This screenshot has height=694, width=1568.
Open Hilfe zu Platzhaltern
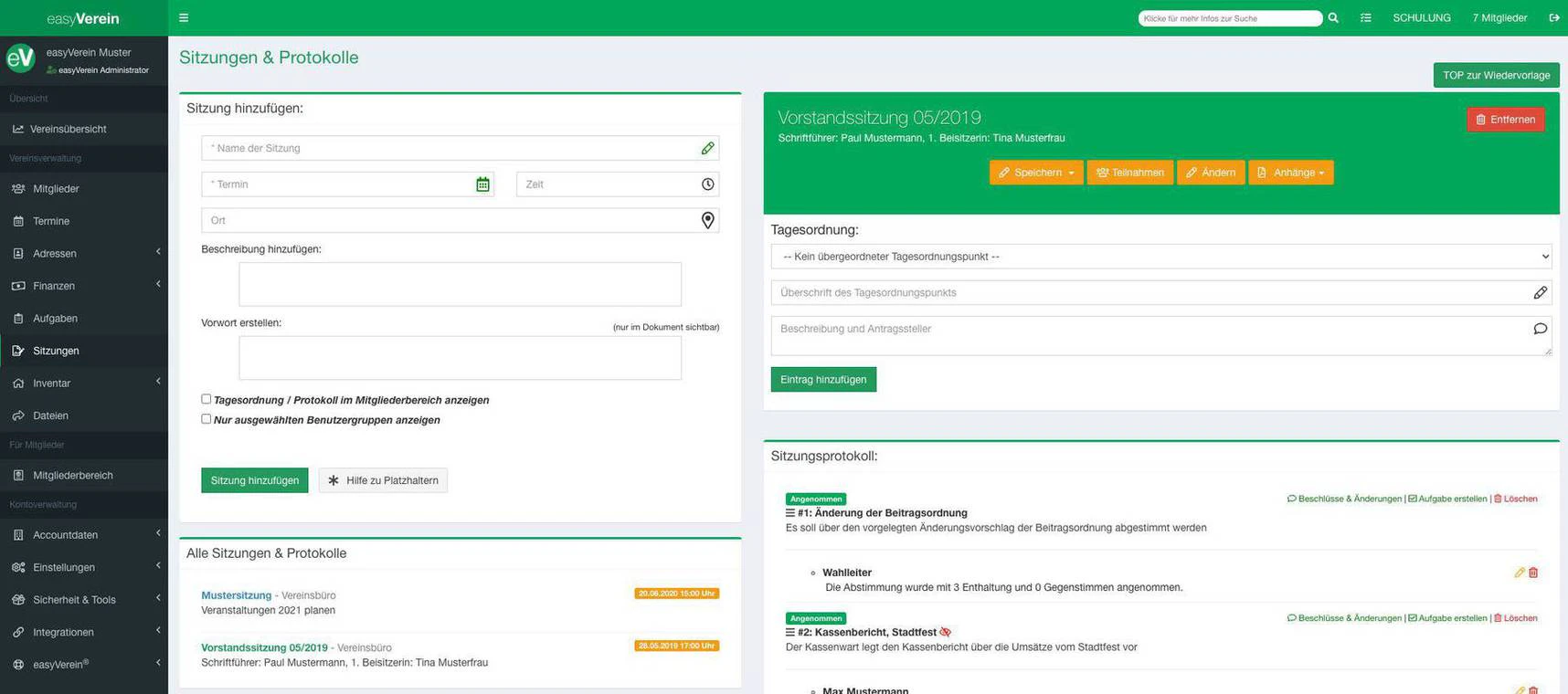[x=383, y=480]
